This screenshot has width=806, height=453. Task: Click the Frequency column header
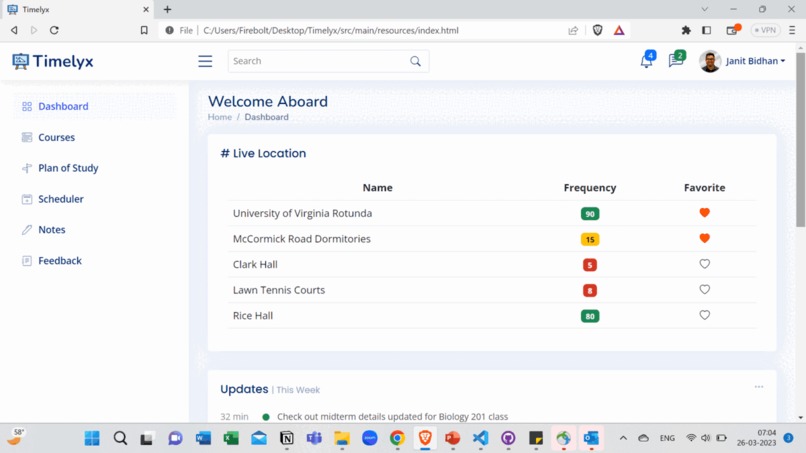[590, 188]
